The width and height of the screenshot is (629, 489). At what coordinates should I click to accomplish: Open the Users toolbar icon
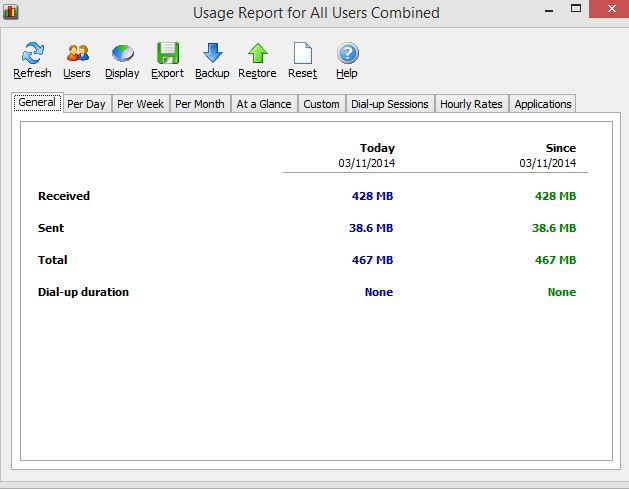[77, 53]
